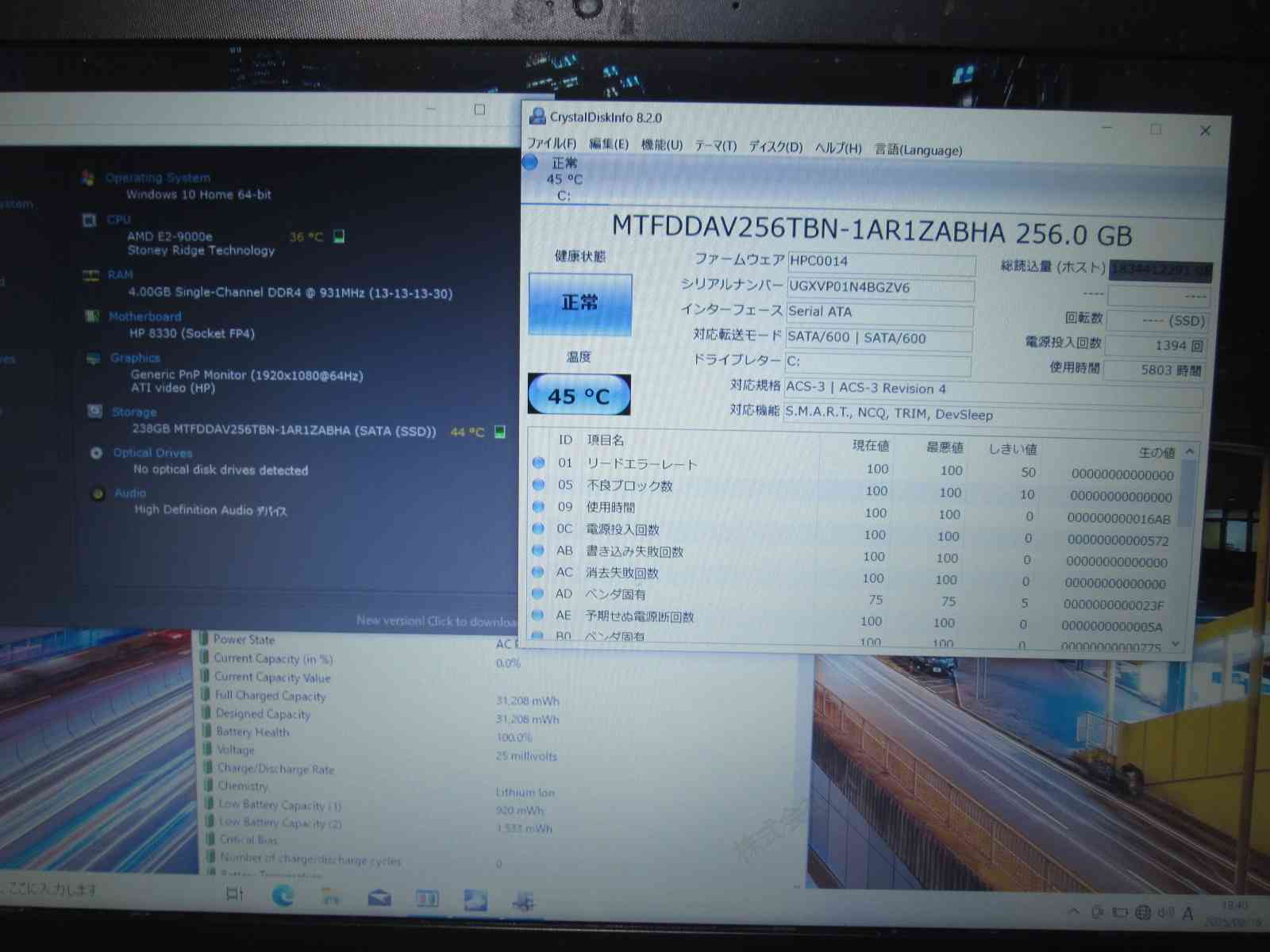Click the CrystalDiskInfo title bar icon
1270x952 pixels.
537,117
